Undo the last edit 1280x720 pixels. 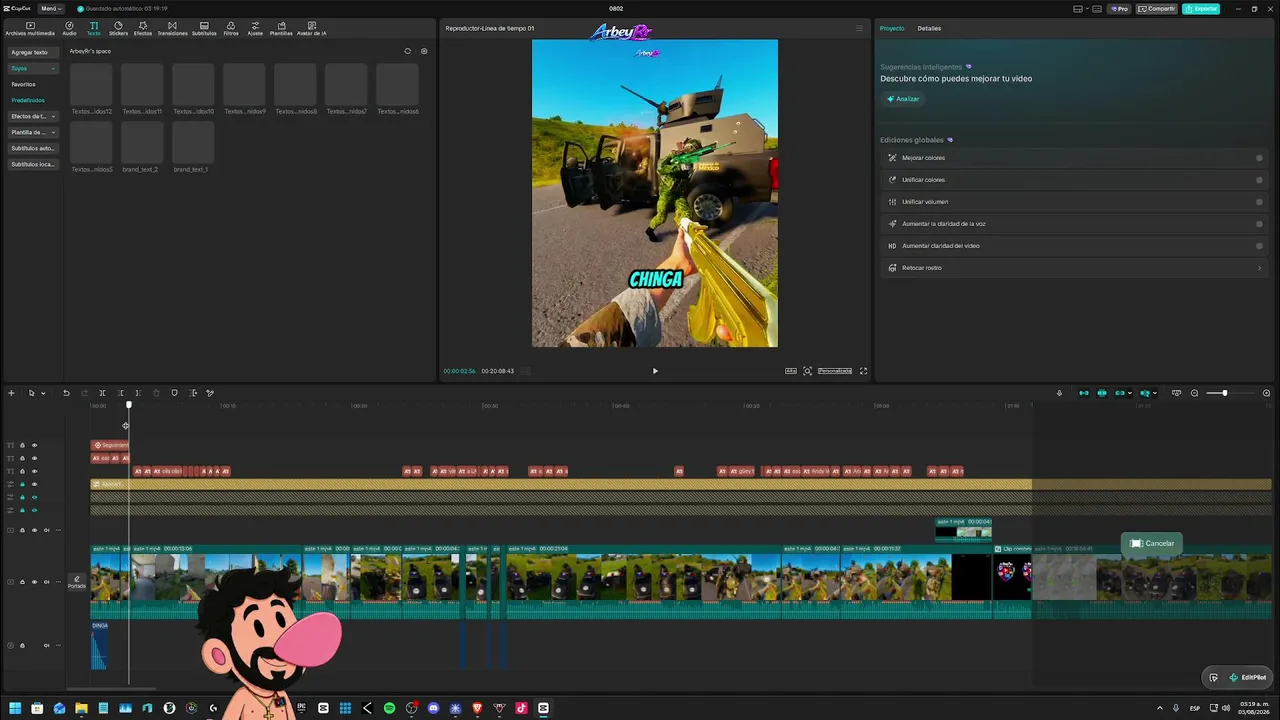(x=66, y=393)
